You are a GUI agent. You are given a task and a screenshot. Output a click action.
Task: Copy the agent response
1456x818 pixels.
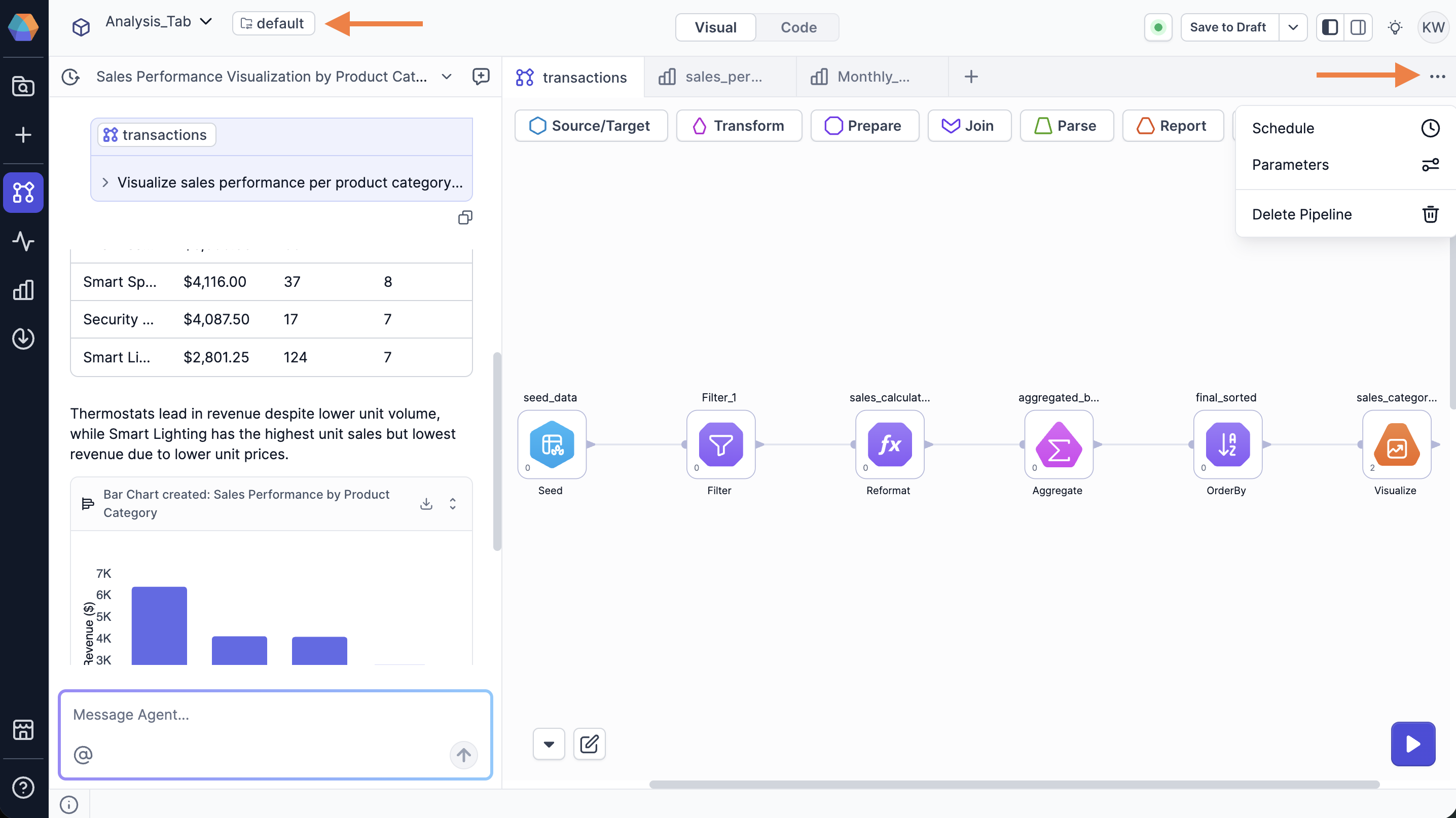(465, 217)
